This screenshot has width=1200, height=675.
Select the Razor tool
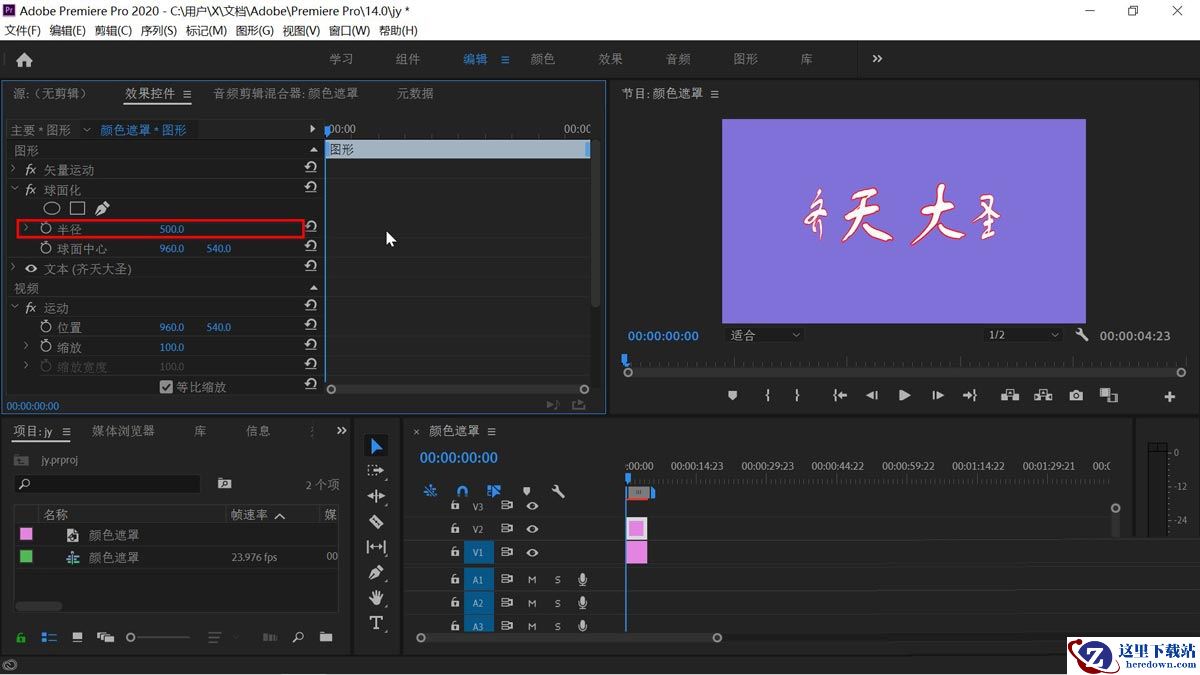[x=376, y=521]
